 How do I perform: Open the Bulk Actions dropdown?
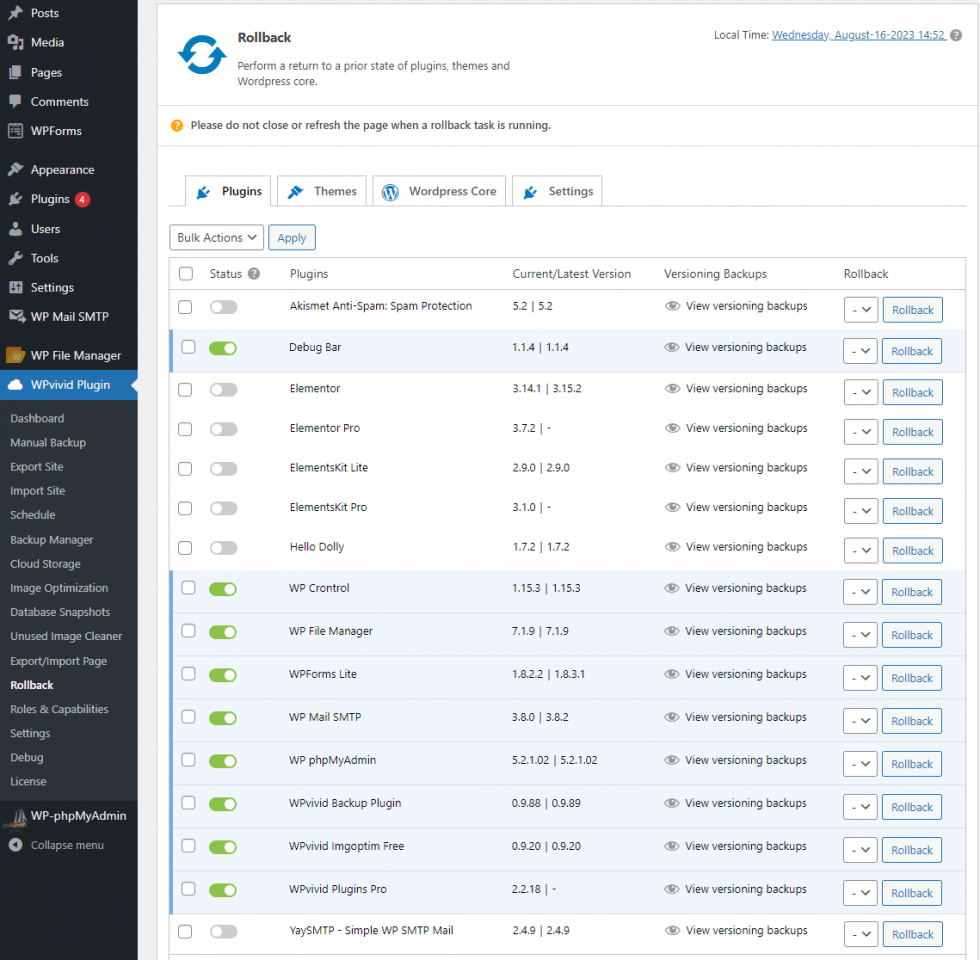click(x=216, y=237)
